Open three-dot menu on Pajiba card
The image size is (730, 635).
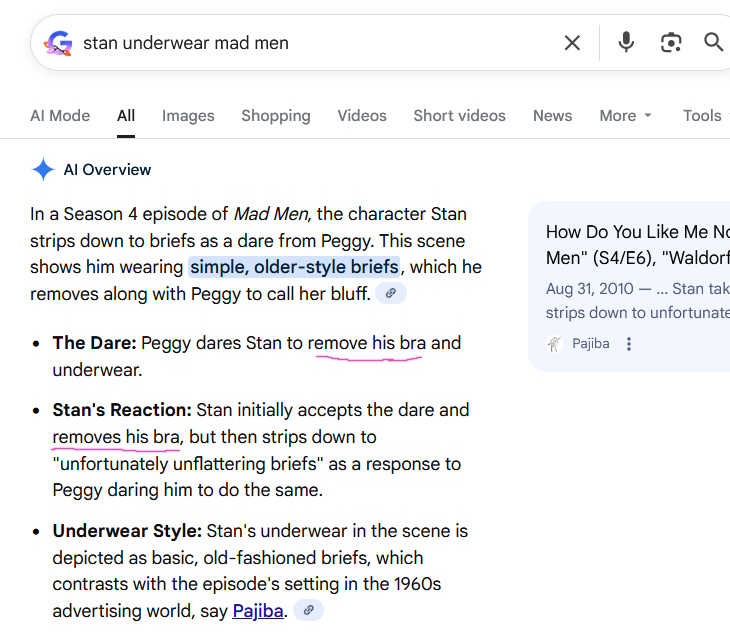[x=629, y=344]
